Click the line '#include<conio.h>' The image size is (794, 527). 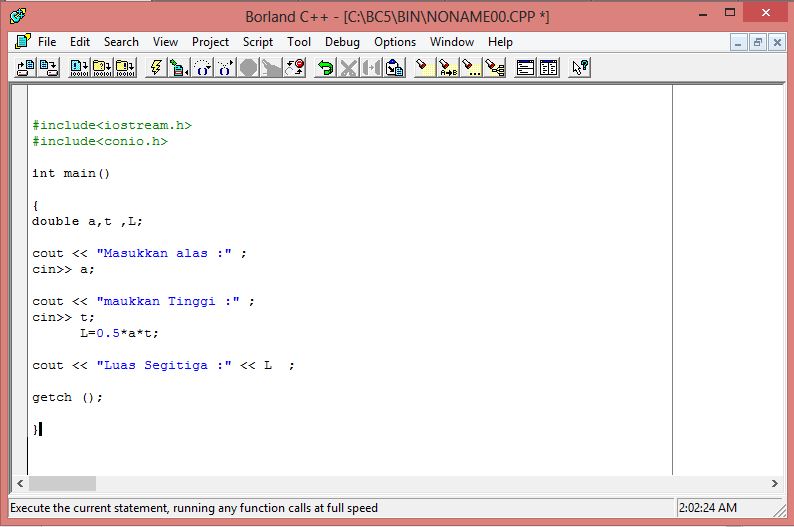click(x=100, y=141)
